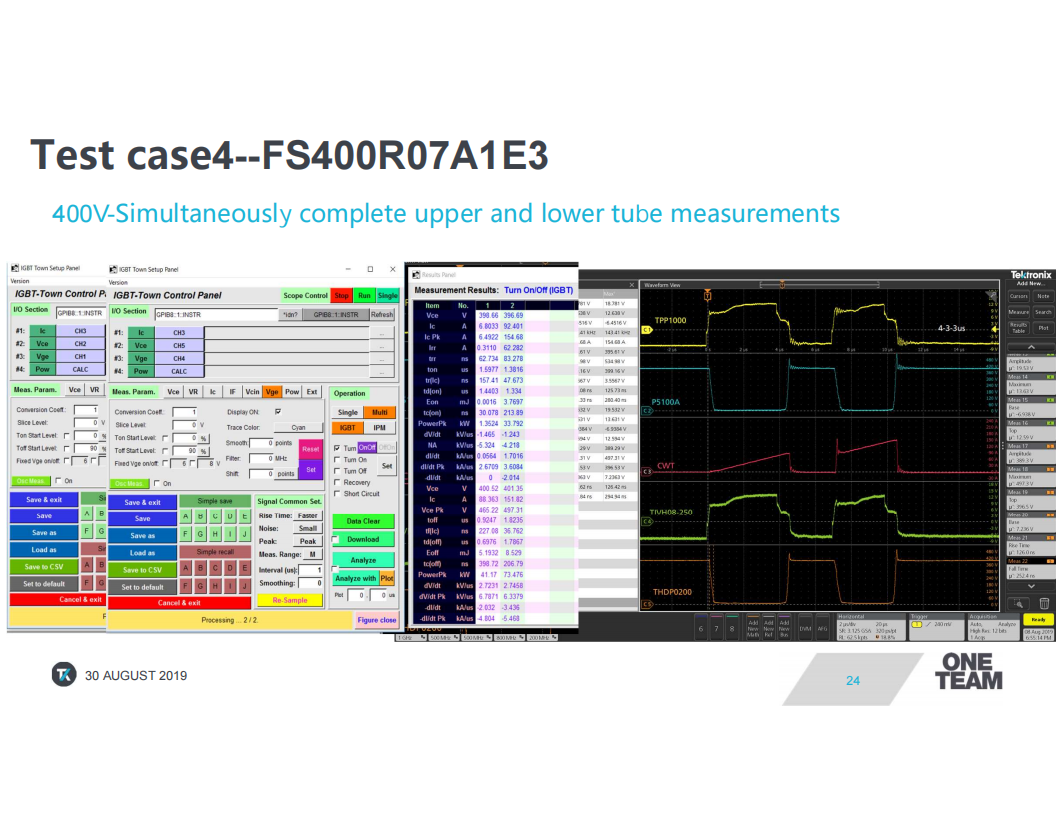
Task: Click the trash can icon on scope
Action: [1044, 603]
